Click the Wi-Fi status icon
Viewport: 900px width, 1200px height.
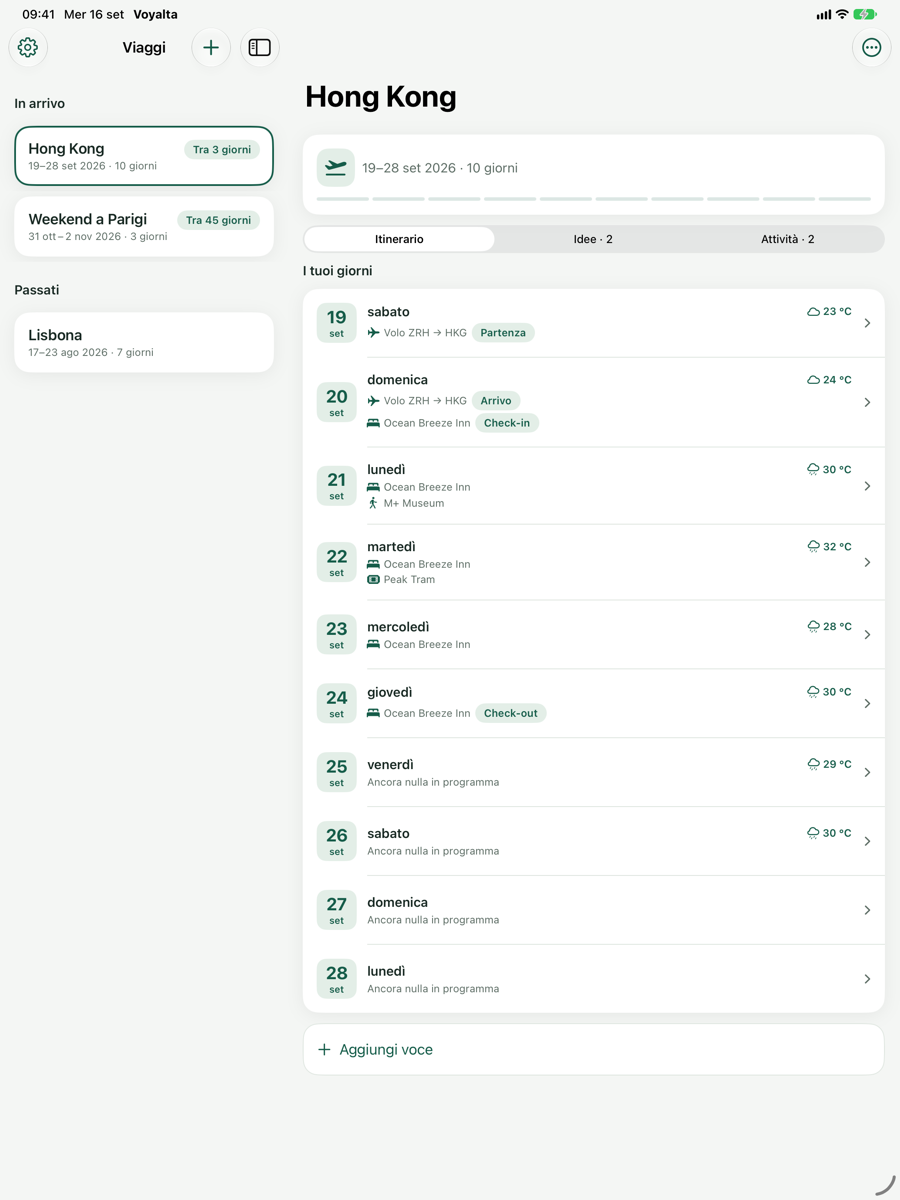(x=842, y=15)
